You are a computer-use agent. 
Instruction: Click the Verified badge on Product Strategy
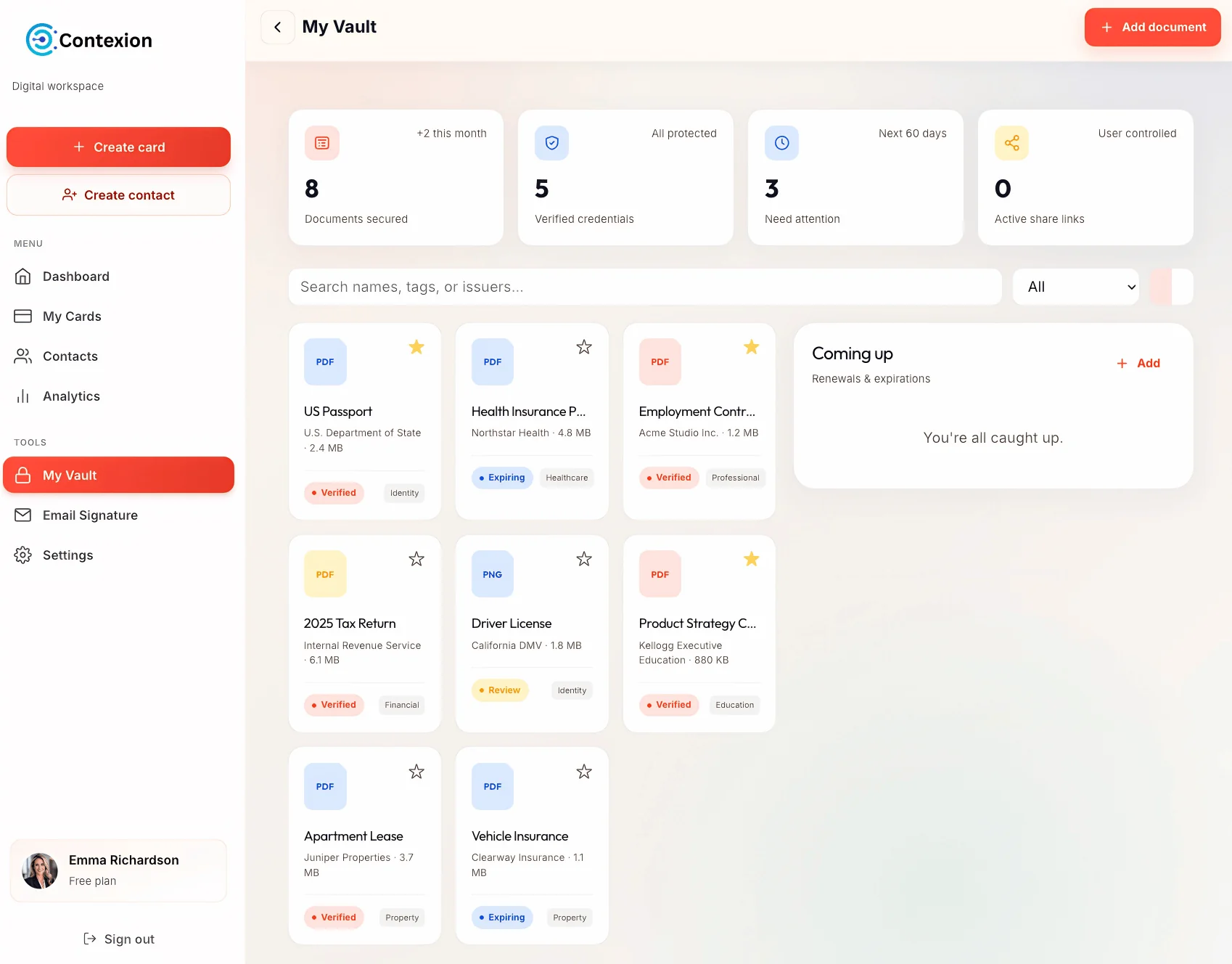(669, 705)
